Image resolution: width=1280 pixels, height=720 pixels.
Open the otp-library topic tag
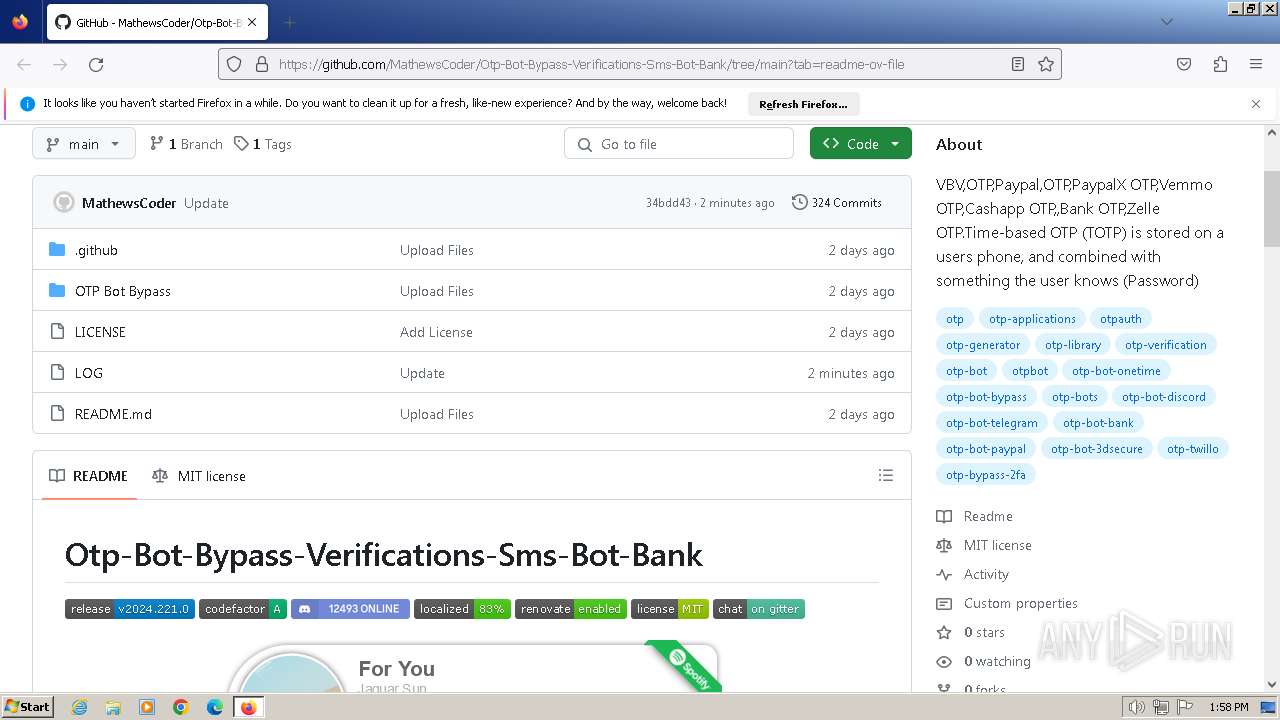click(1073, 345)
